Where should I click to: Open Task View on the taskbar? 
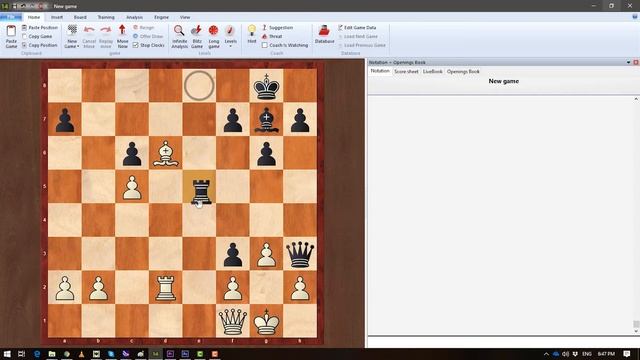[x=22, y=354]
